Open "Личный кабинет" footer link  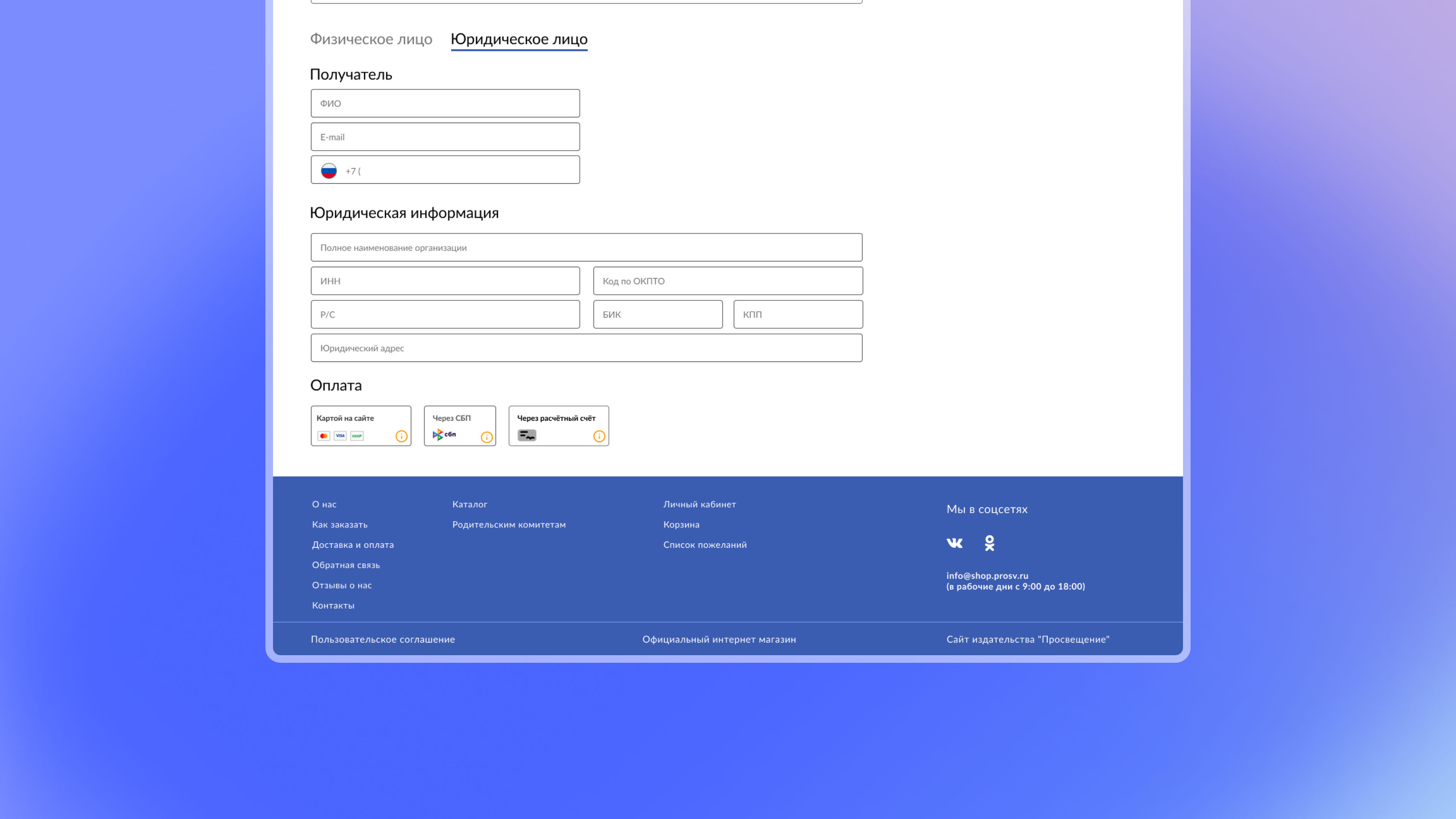click(x=699, y=504)
